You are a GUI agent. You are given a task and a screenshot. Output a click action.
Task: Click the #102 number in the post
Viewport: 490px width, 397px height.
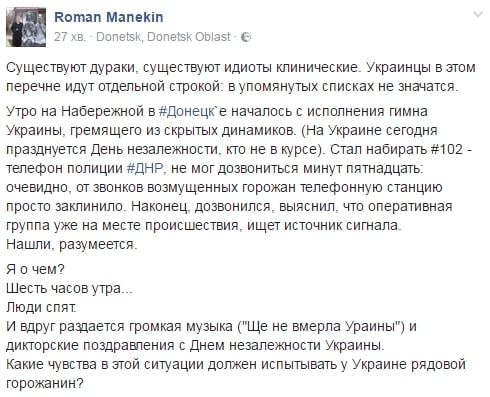point(447,149)
